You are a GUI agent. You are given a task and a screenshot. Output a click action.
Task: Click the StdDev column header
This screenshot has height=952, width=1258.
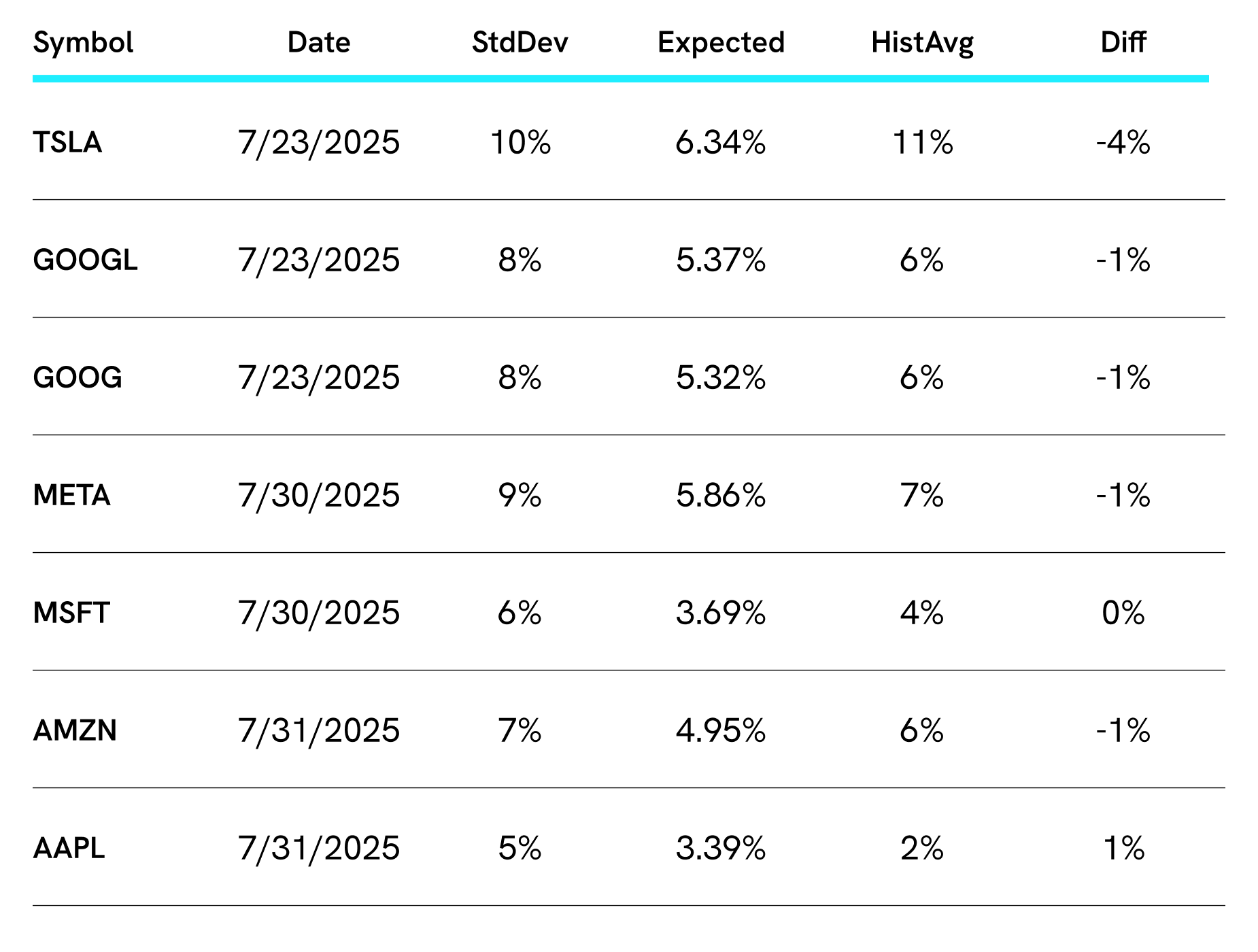click(520, 43)
